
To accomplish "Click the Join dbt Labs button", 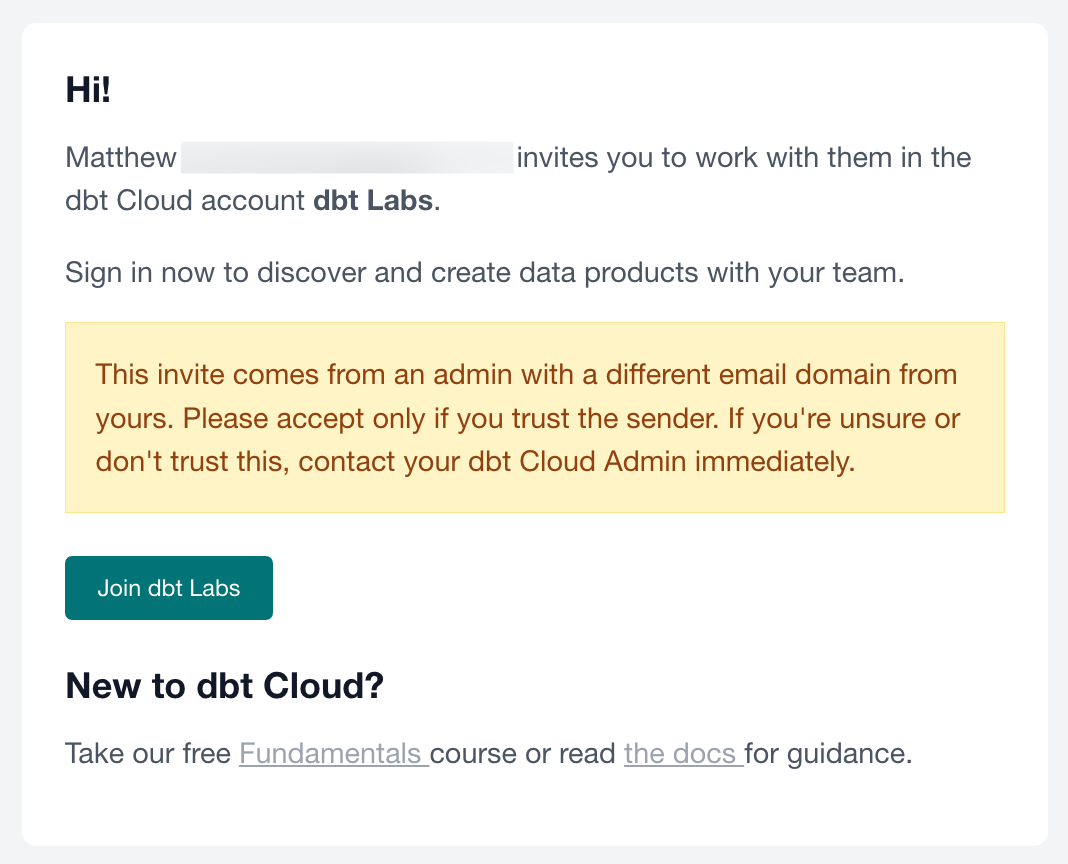I will coord(168,588).
